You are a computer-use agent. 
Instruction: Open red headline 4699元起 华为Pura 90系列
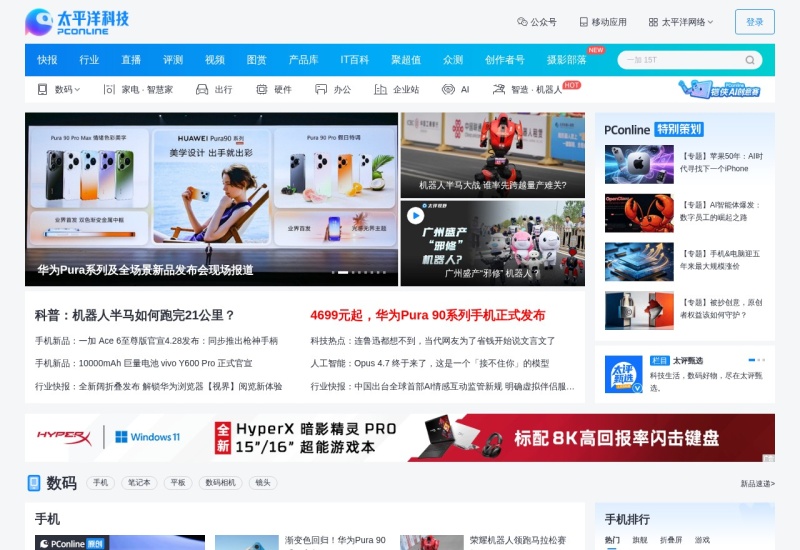[x=428, y=315]
